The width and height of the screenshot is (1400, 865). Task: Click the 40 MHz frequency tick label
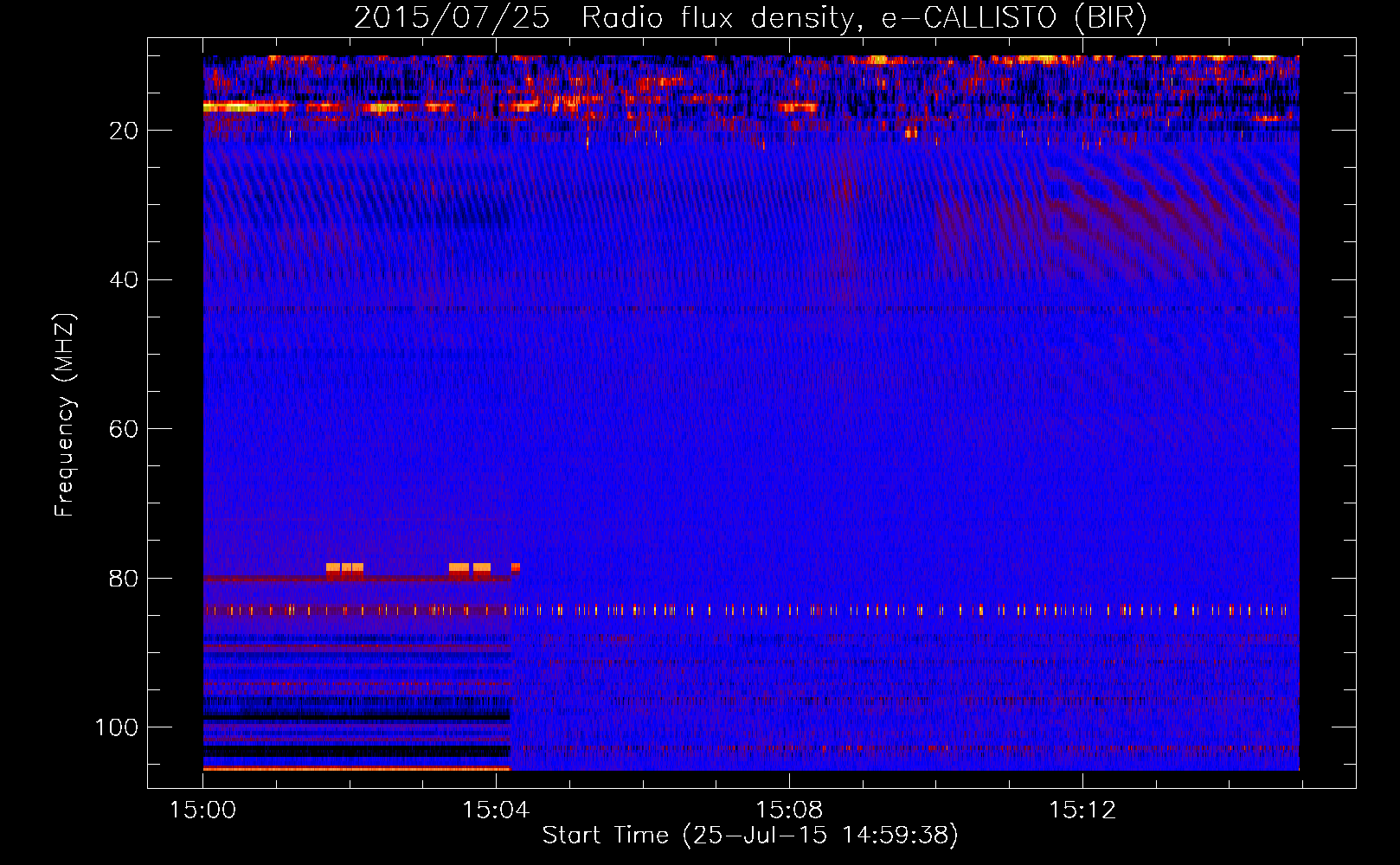click(124, 280)
